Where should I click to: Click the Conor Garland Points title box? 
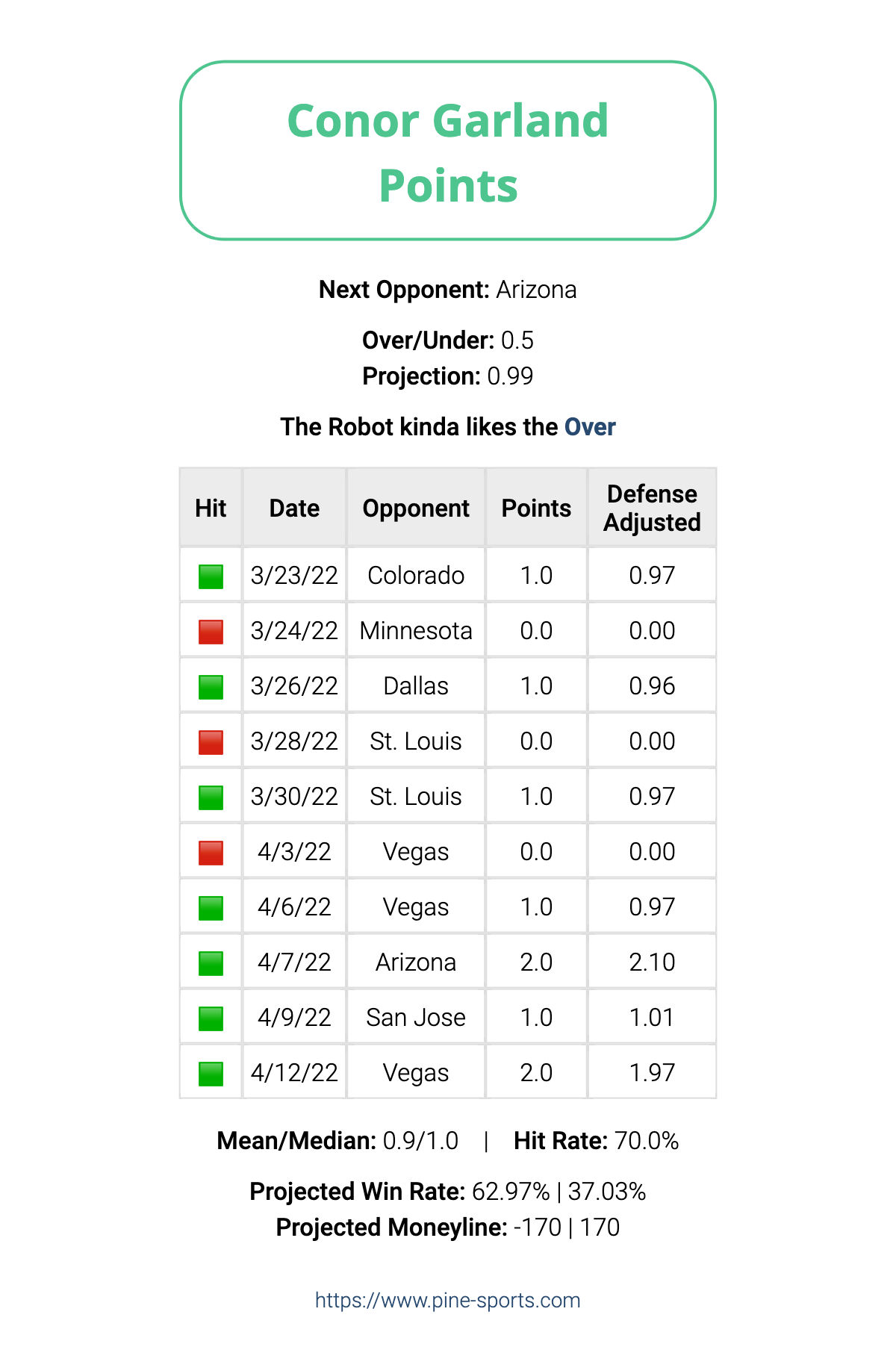click(x=448, y=151)
